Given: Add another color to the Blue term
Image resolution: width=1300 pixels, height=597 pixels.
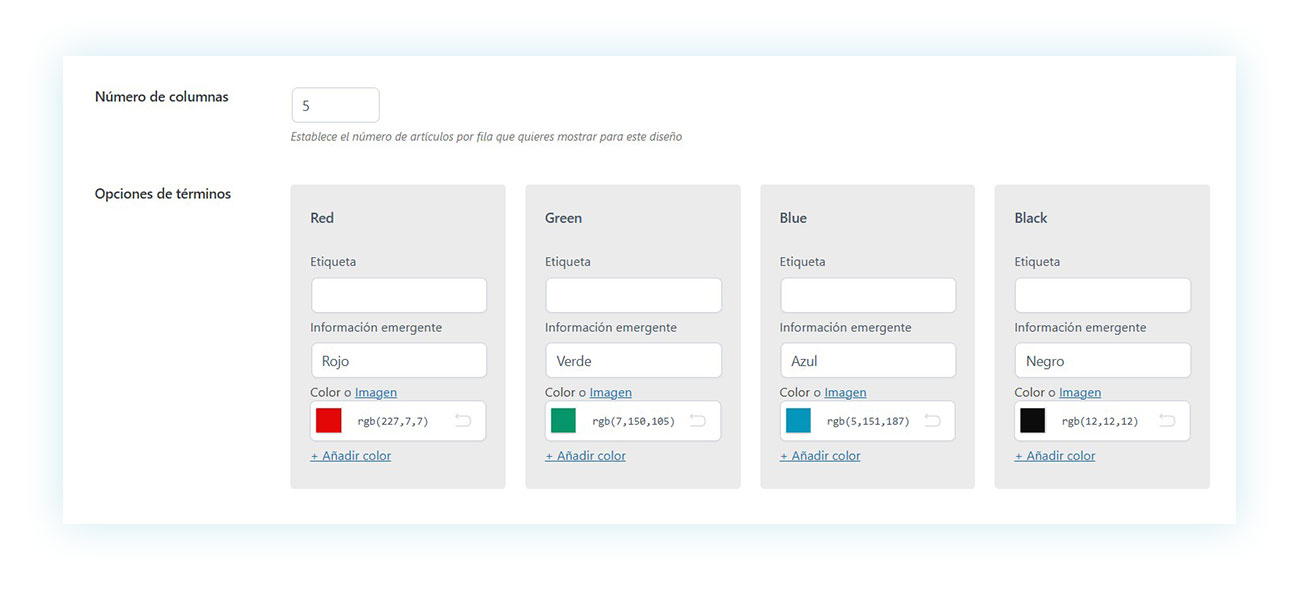Looking at the screenshot, I should tap(820, 456).
